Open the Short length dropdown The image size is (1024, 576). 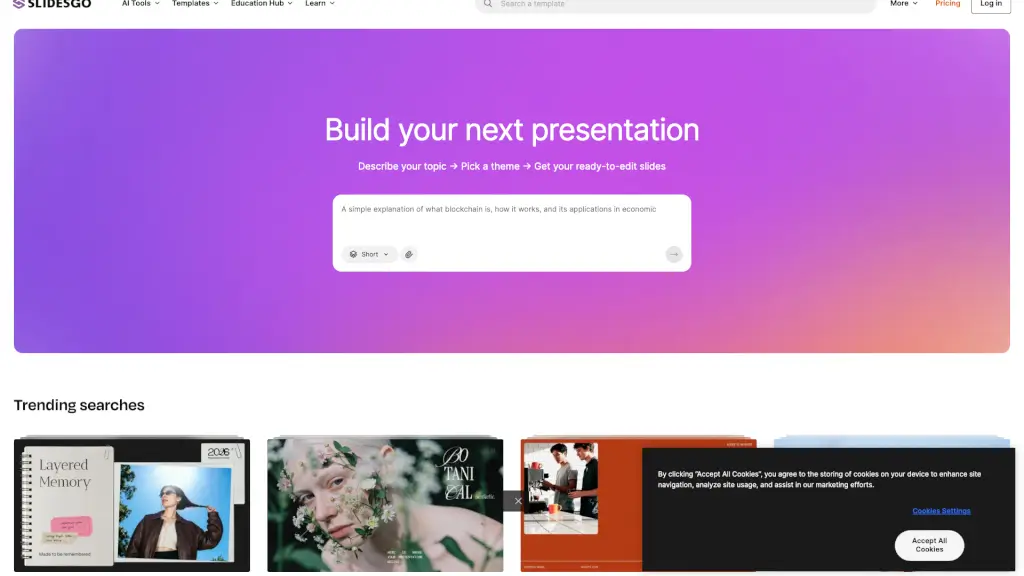[369, 254]
